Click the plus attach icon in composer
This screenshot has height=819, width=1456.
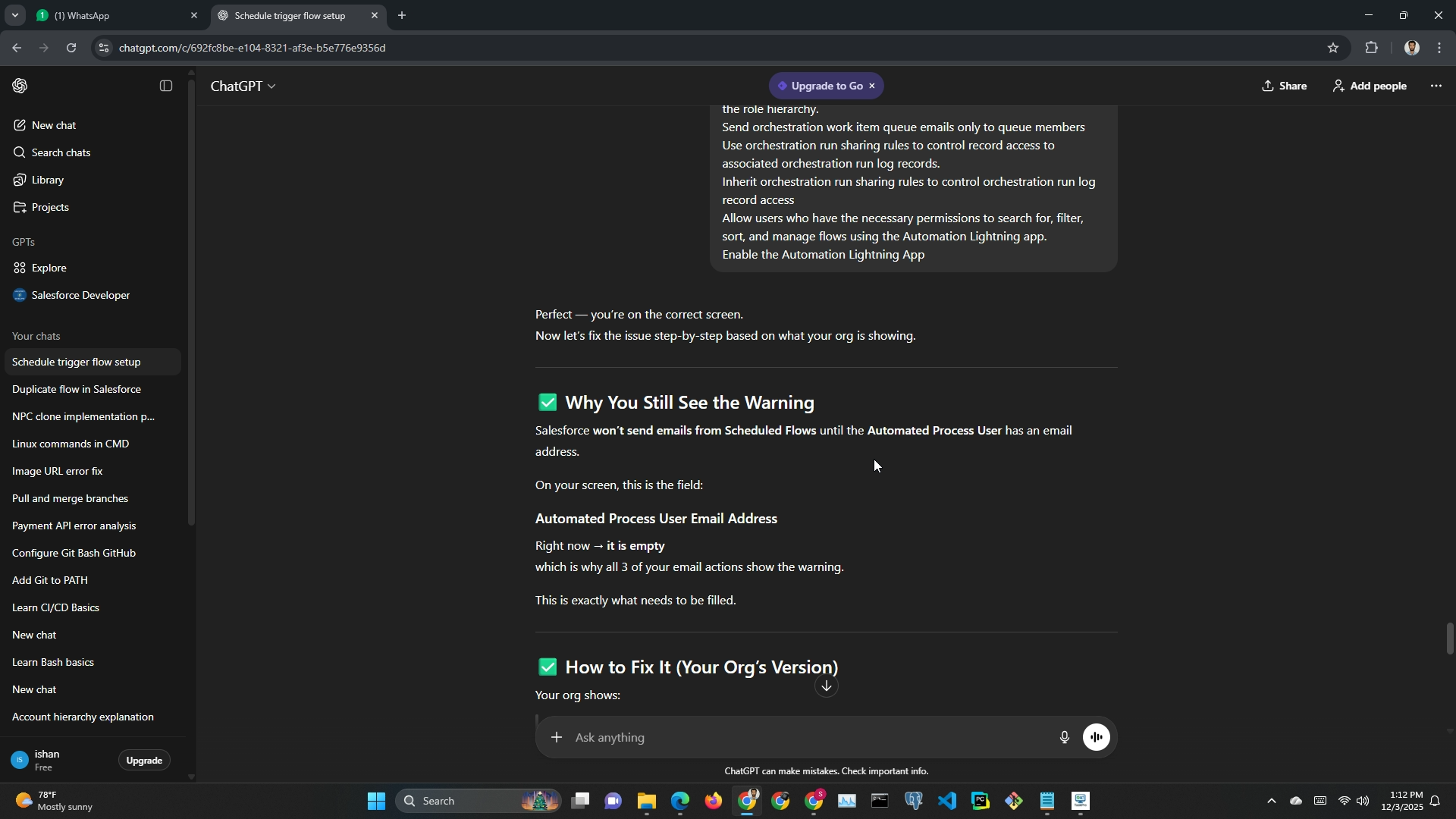pos(557,737)
